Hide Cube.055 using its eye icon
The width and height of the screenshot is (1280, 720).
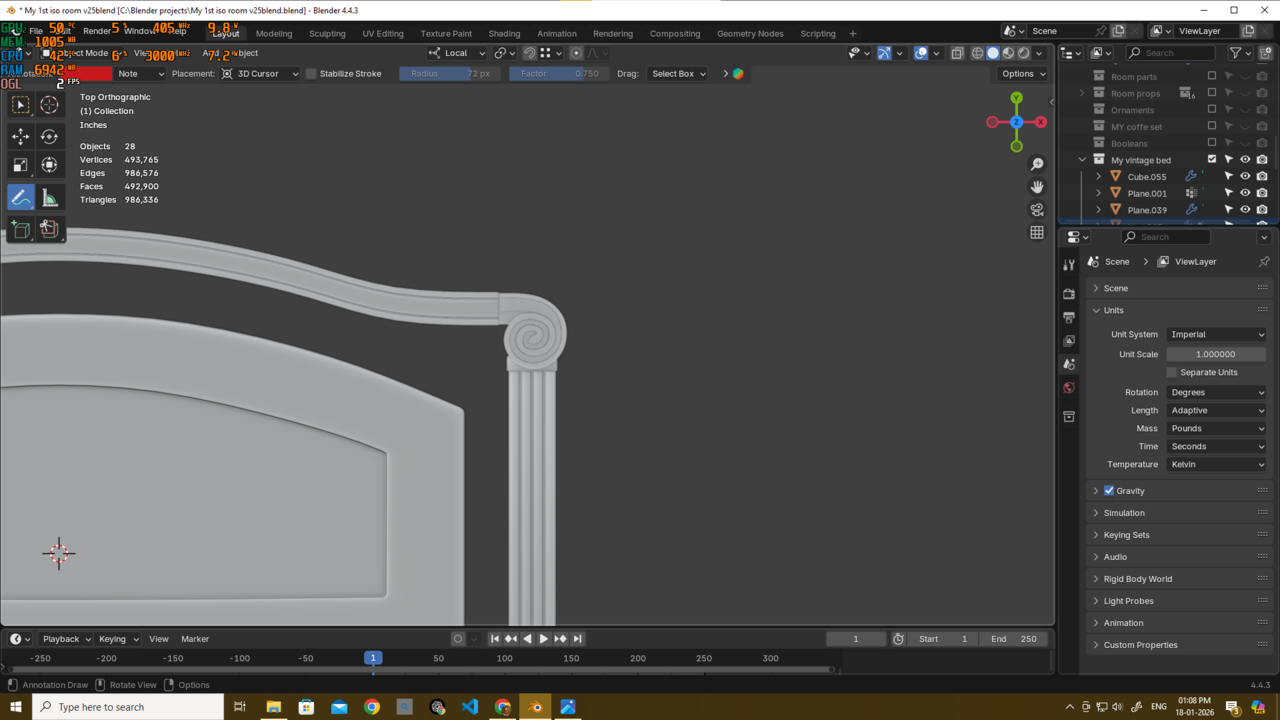1245,177
